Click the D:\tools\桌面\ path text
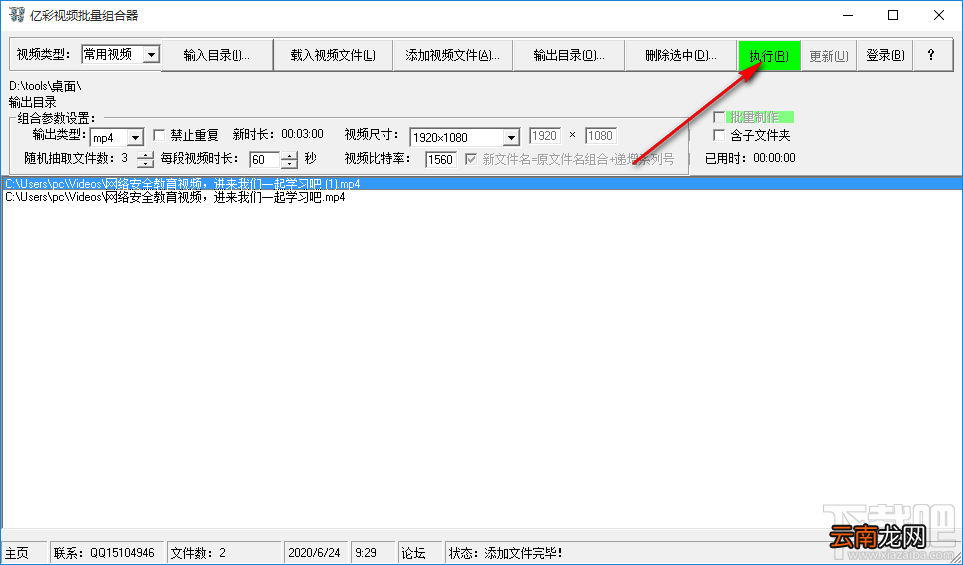Viewport: 963px width, 565px height. [45, 87]
